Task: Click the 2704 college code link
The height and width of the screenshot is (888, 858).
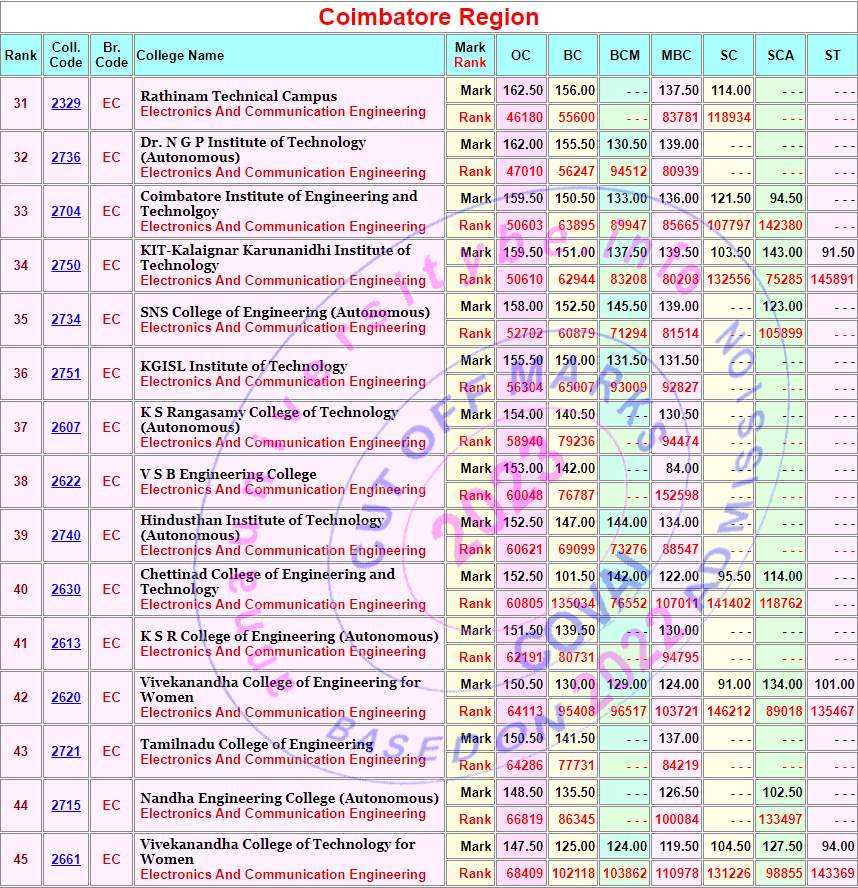Action: 66,212
